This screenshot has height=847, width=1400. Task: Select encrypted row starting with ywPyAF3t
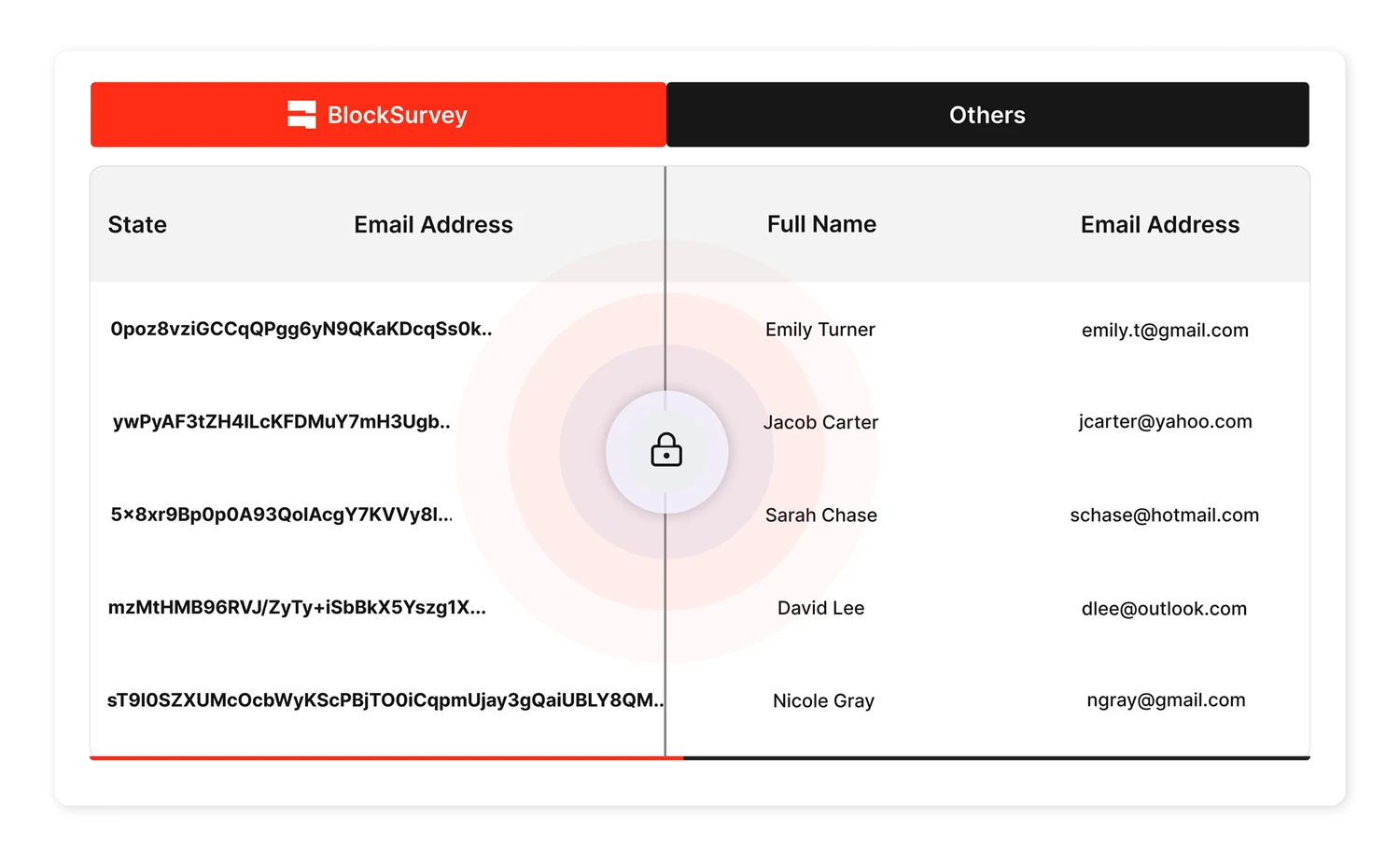(x=281, y=422)
